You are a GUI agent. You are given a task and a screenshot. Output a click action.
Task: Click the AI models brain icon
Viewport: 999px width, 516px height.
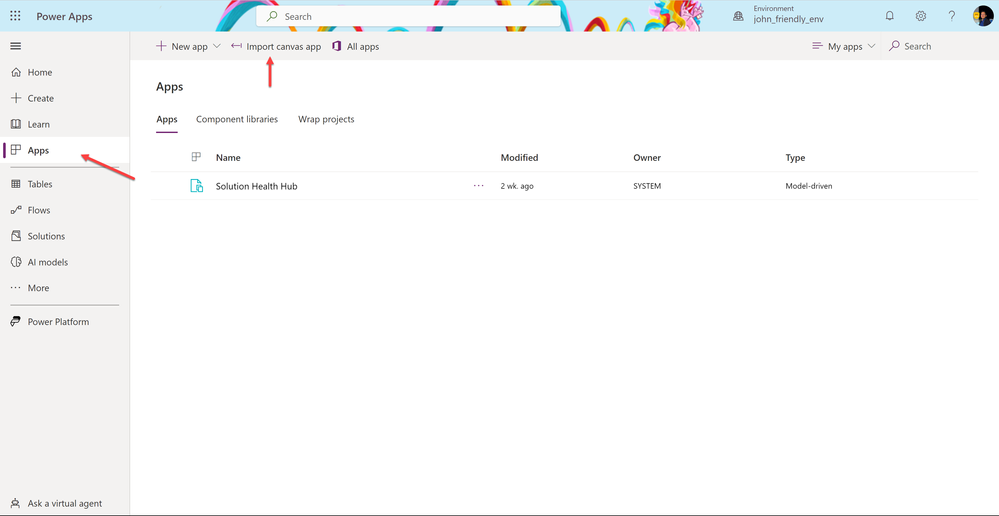pyautogui.click(x=17, y=262)
